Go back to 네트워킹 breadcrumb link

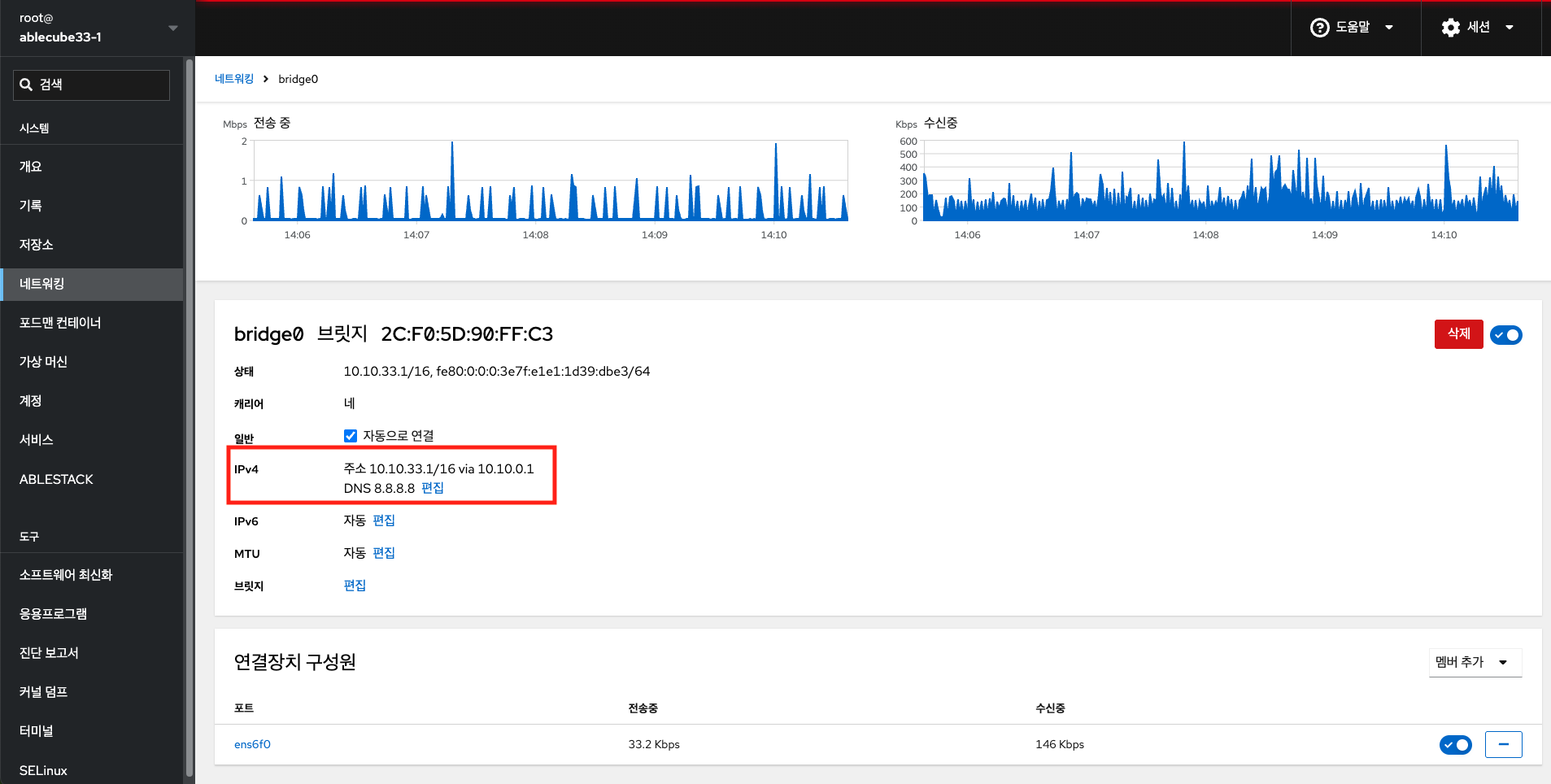click(x=234, y=79)
